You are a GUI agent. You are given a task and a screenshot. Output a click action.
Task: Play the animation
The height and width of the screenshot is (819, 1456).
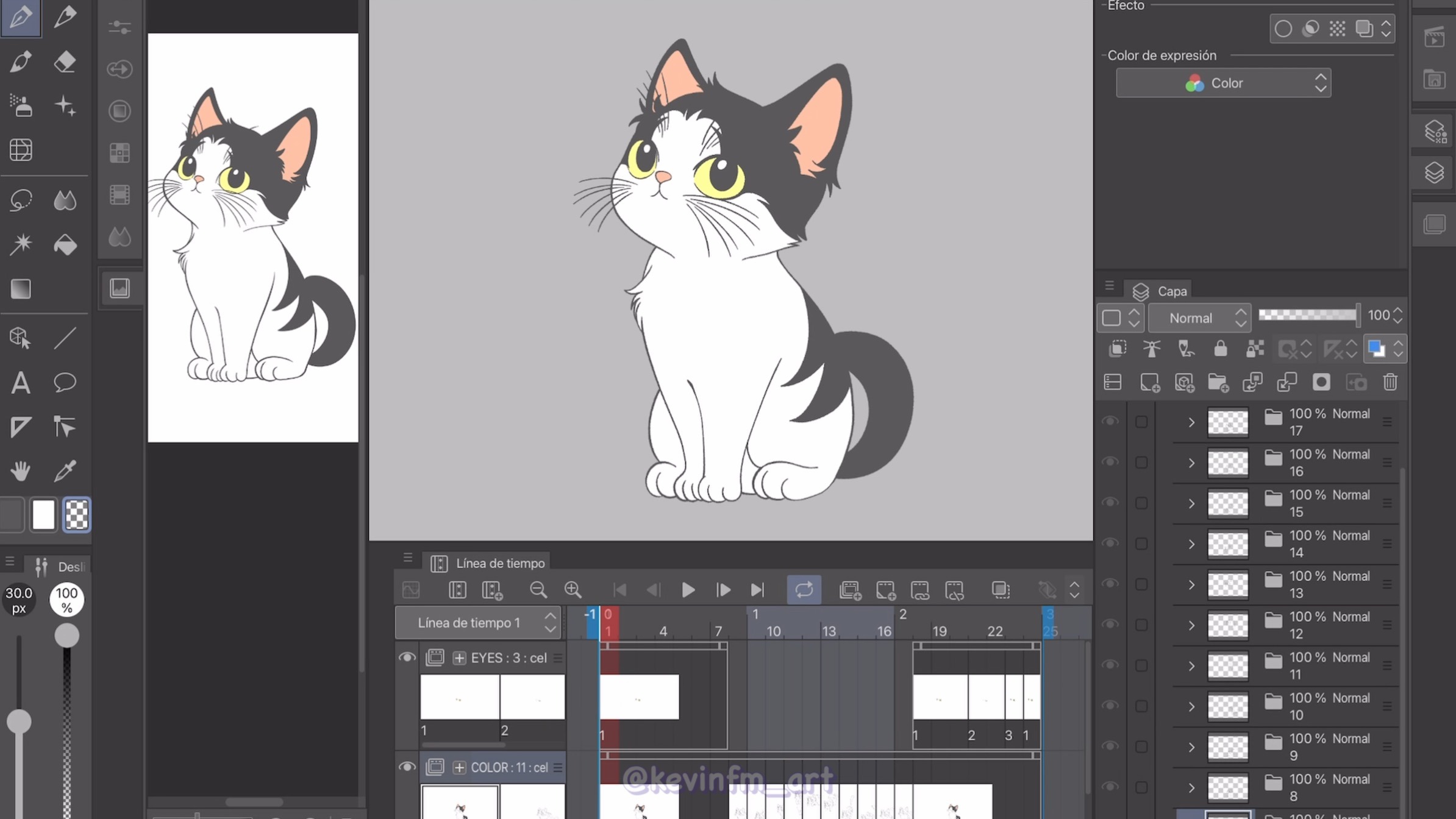click(x=688, y=589)
